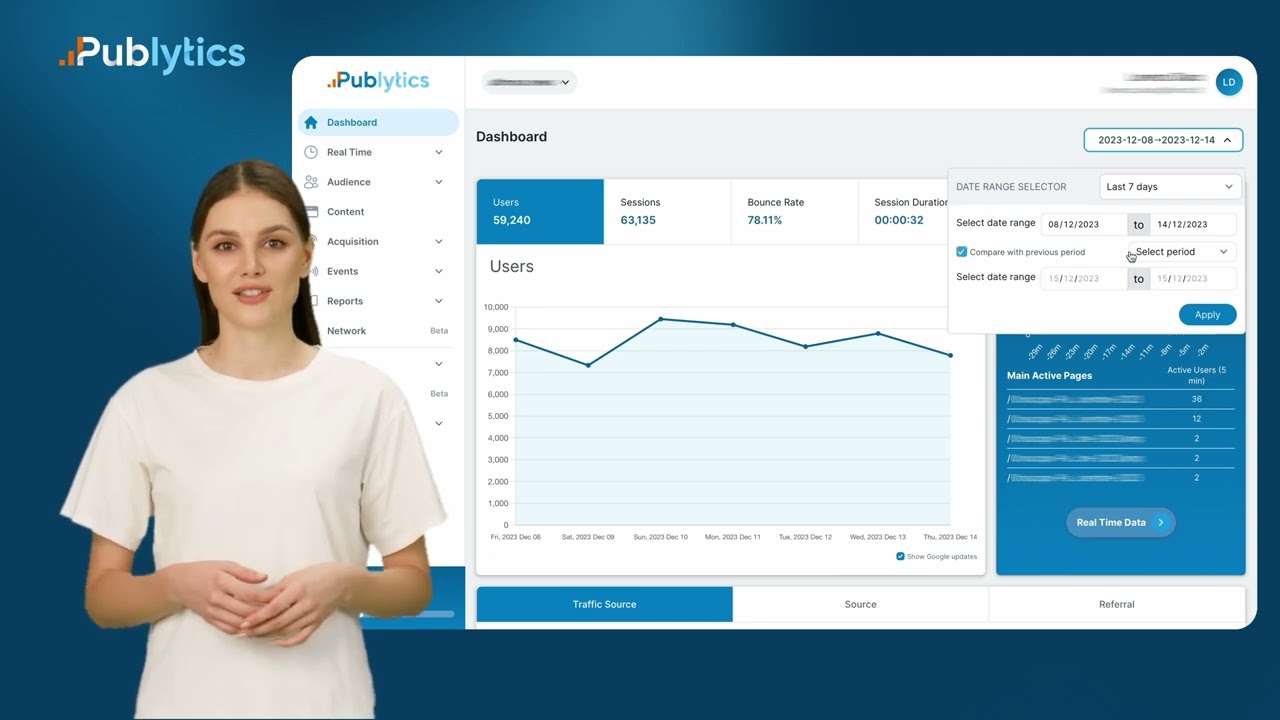Open the Select period dropdown
This screenshot has width=1280, height=720.
[x=1181, y=252]
